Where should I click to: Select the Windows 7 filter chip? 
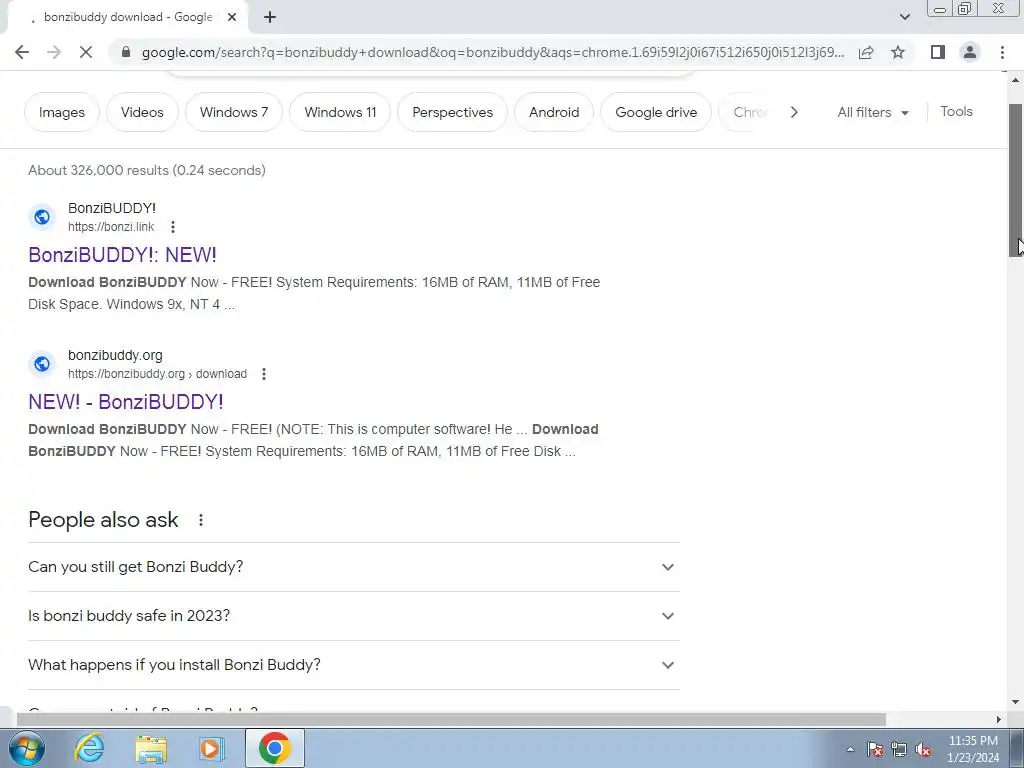pos(234,112)
